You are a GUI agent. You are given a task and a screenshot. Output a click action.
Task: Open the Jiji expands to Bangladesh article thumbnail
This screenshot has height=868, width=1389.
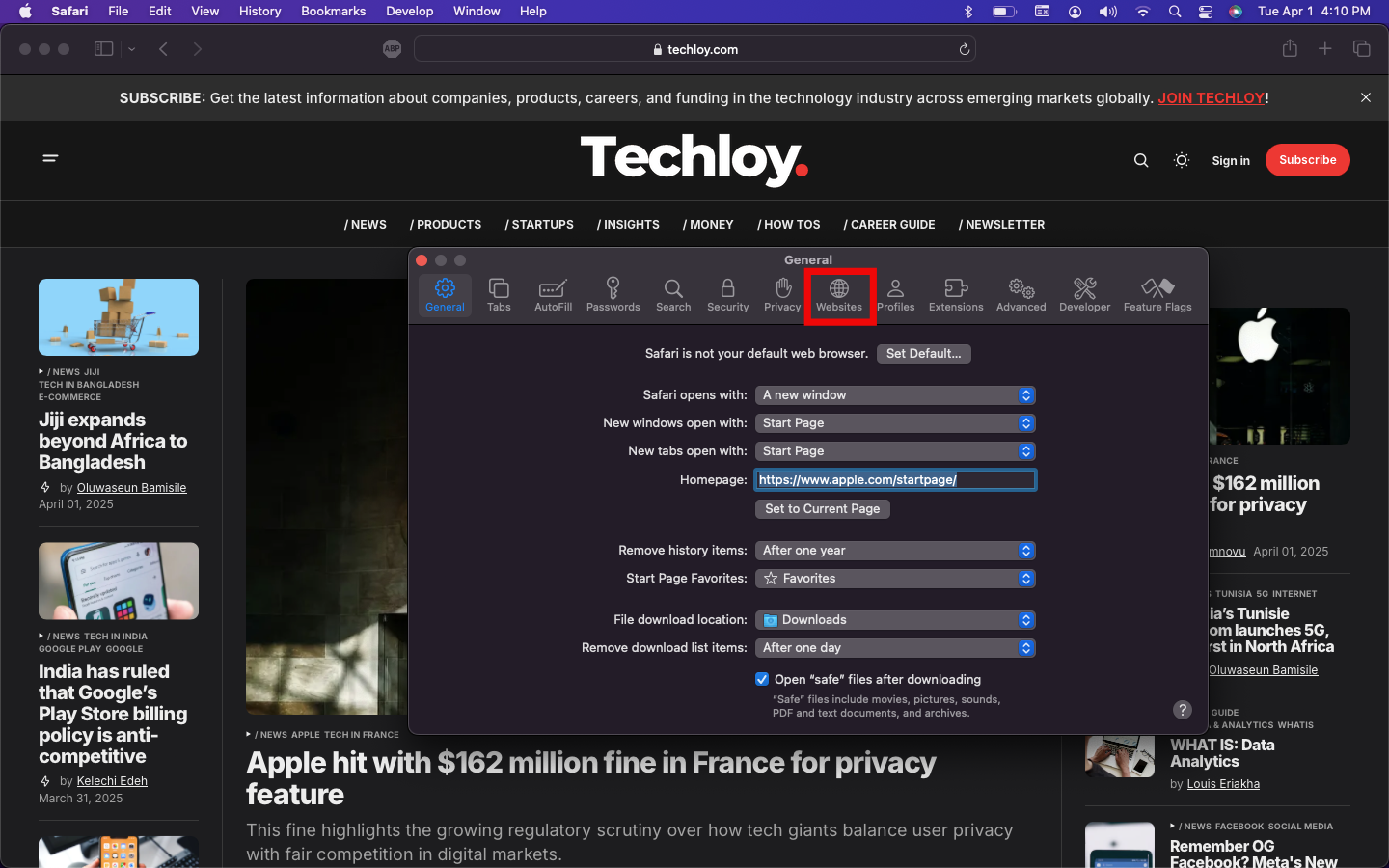click(x=119, y=317)
